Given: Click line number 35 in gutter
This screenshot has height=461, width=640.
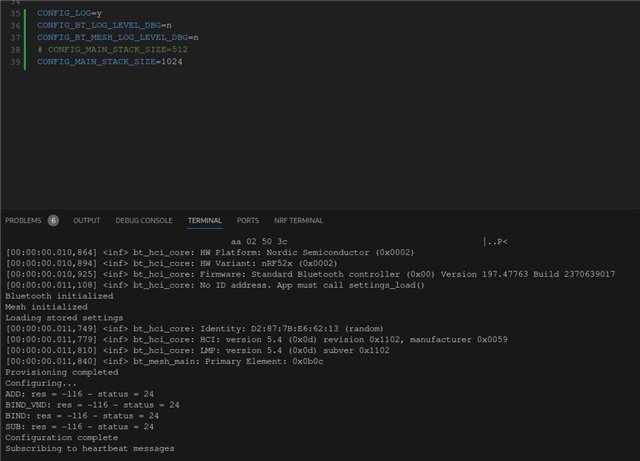Looking at the screenshot, I should coord(15,13).
